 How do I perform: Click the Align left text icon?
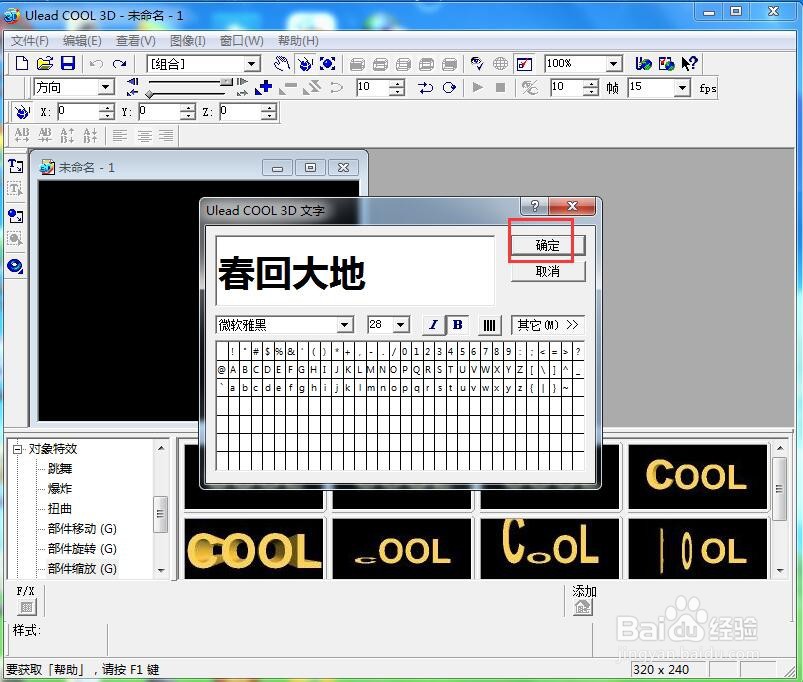[x=120, y=136]
